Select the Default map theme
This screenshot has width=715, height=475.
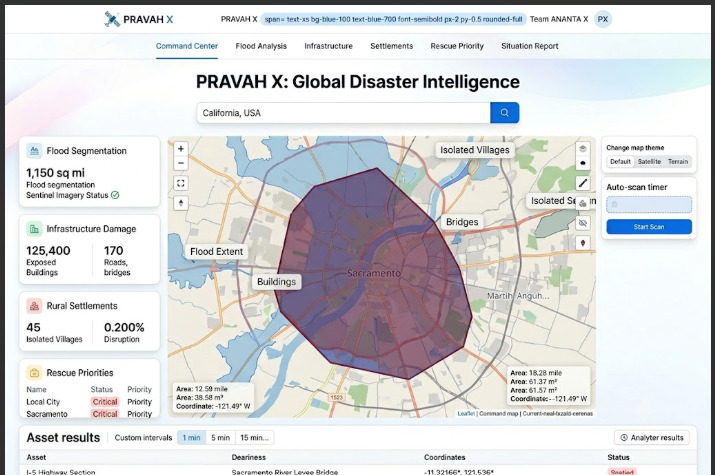620,162
